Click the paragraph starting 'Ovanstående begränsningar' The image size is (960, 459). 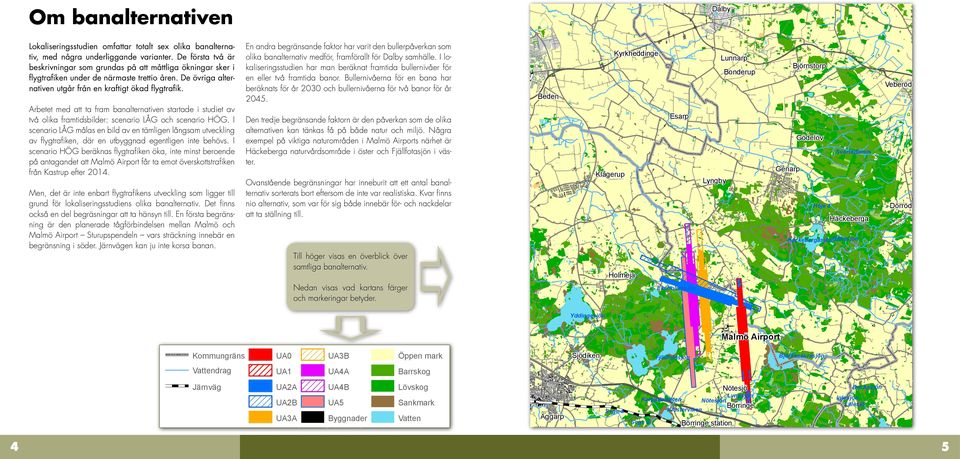tap(348, 198)
